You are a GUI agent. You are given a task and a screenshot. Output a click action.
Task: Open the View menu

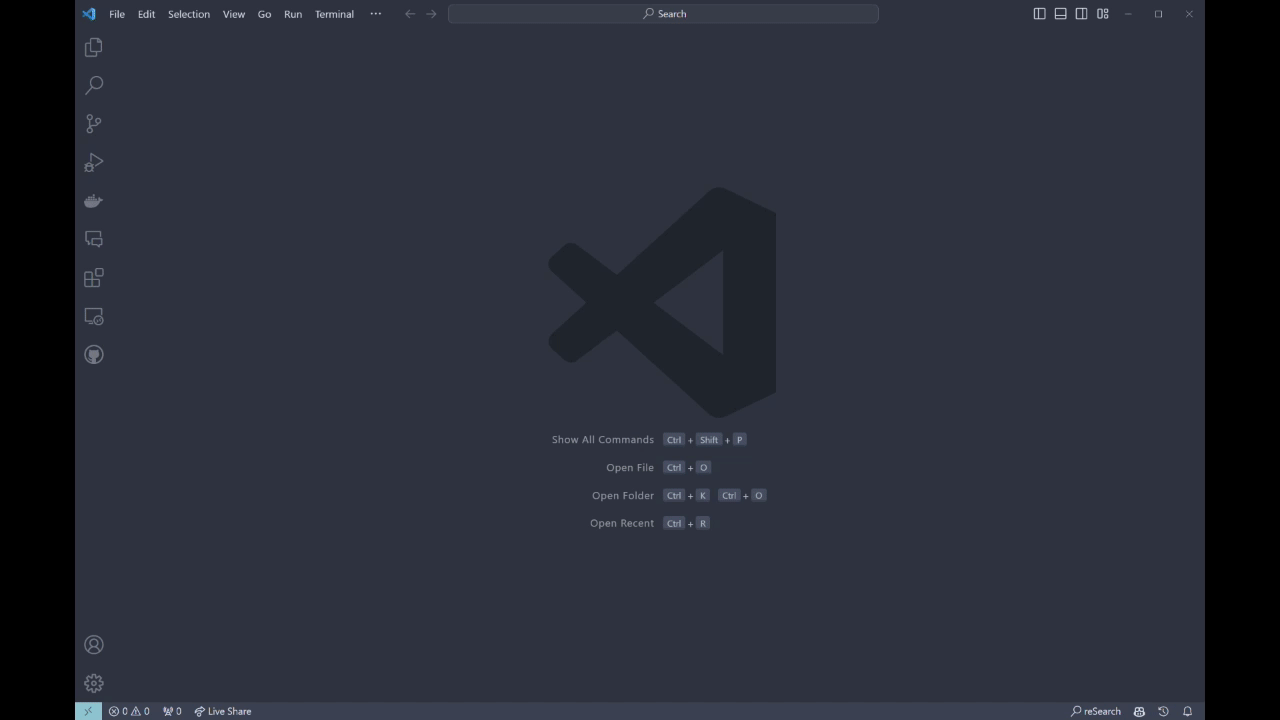pos(234,14)
